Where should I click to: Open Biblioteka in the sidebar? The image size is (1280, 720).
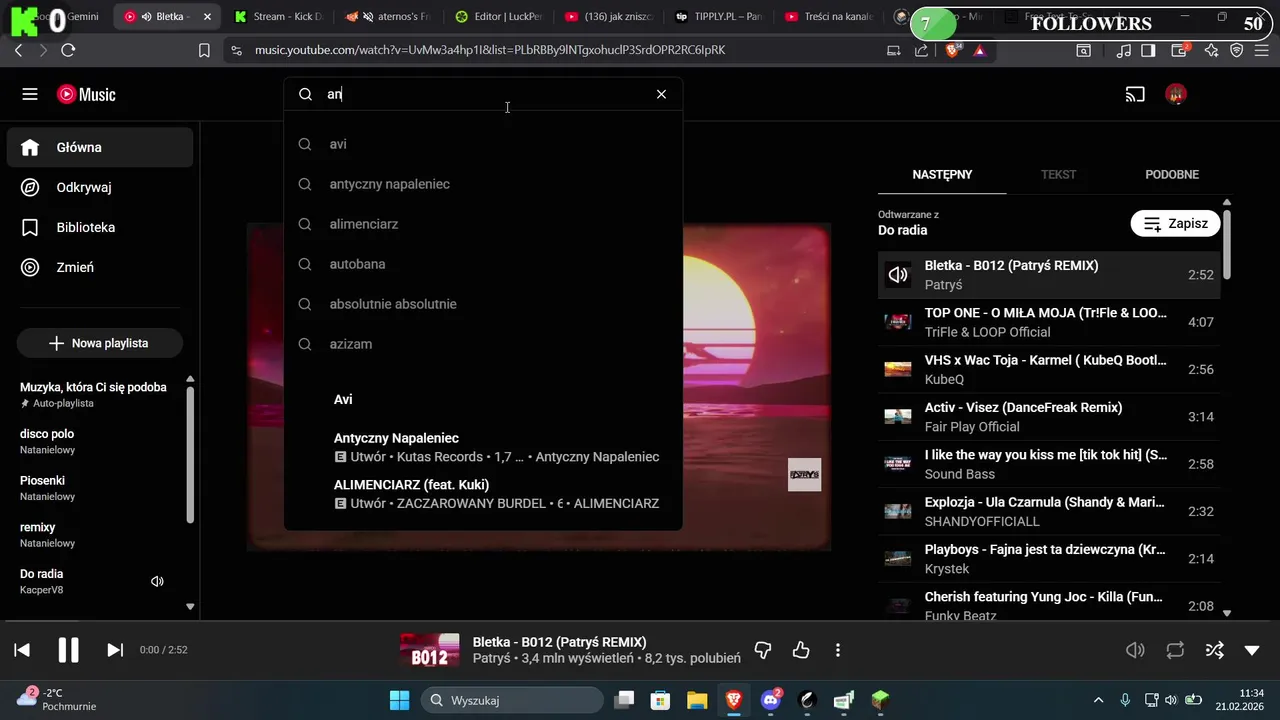tap(100, 227)
